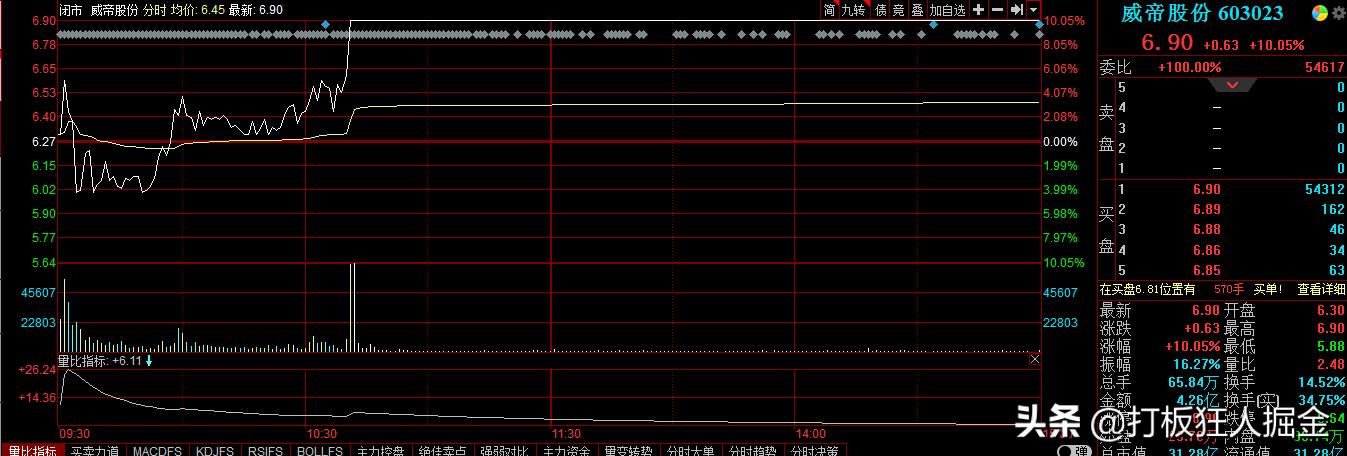Open the 分时决策 tab

click(x=816, y=451)
